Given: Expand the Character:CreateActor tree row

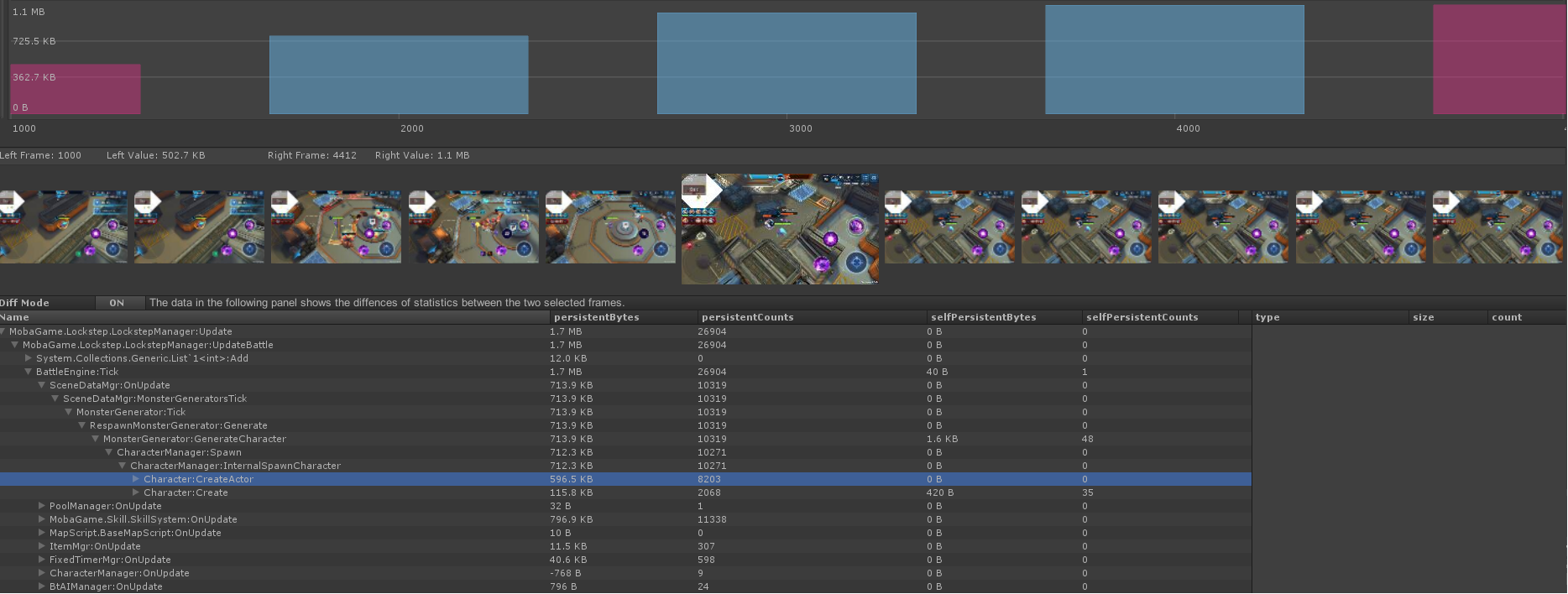Looking at the screenshot, I should pos(136,479).
